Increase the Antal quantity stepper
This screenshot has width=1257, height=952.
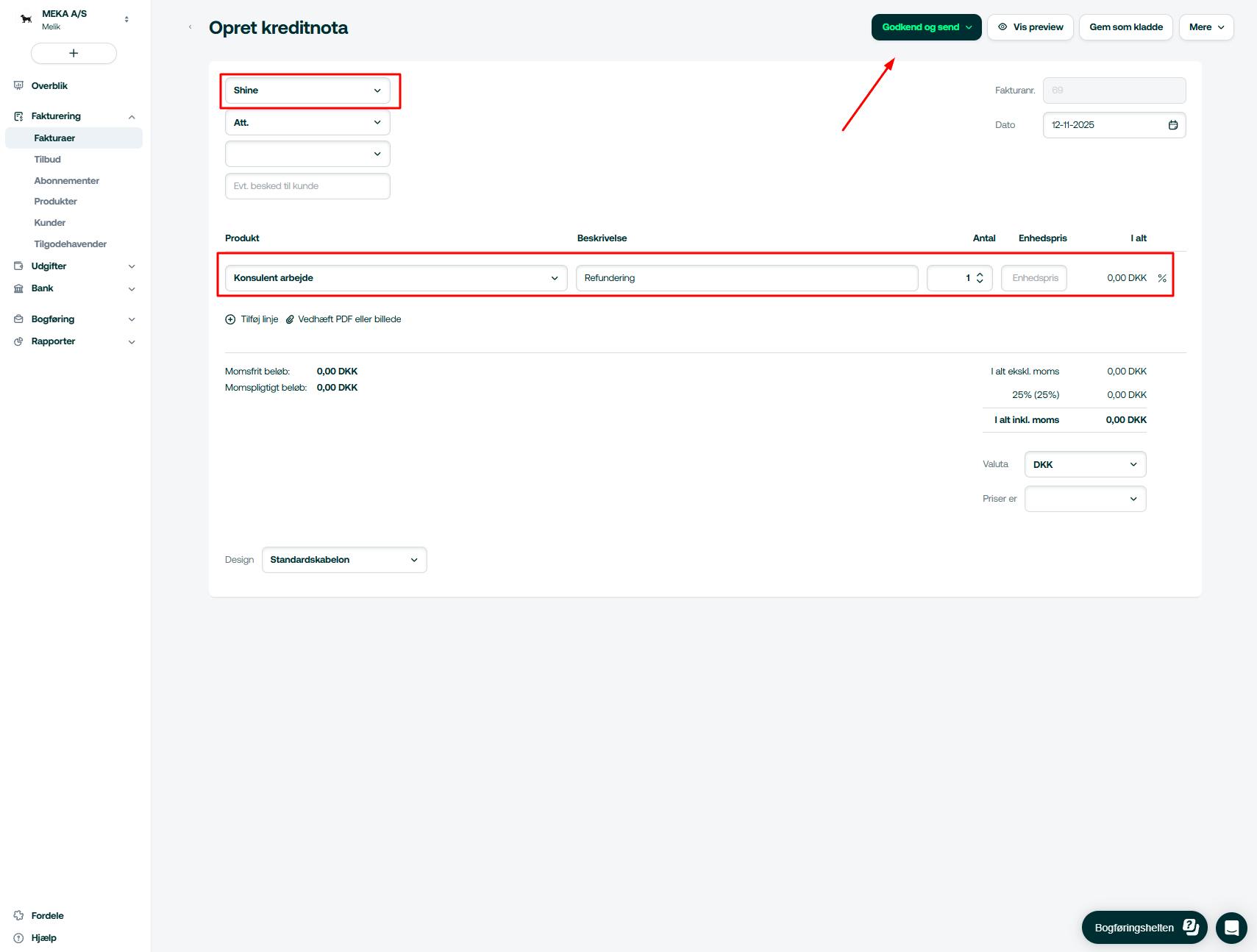pos(980,274)
